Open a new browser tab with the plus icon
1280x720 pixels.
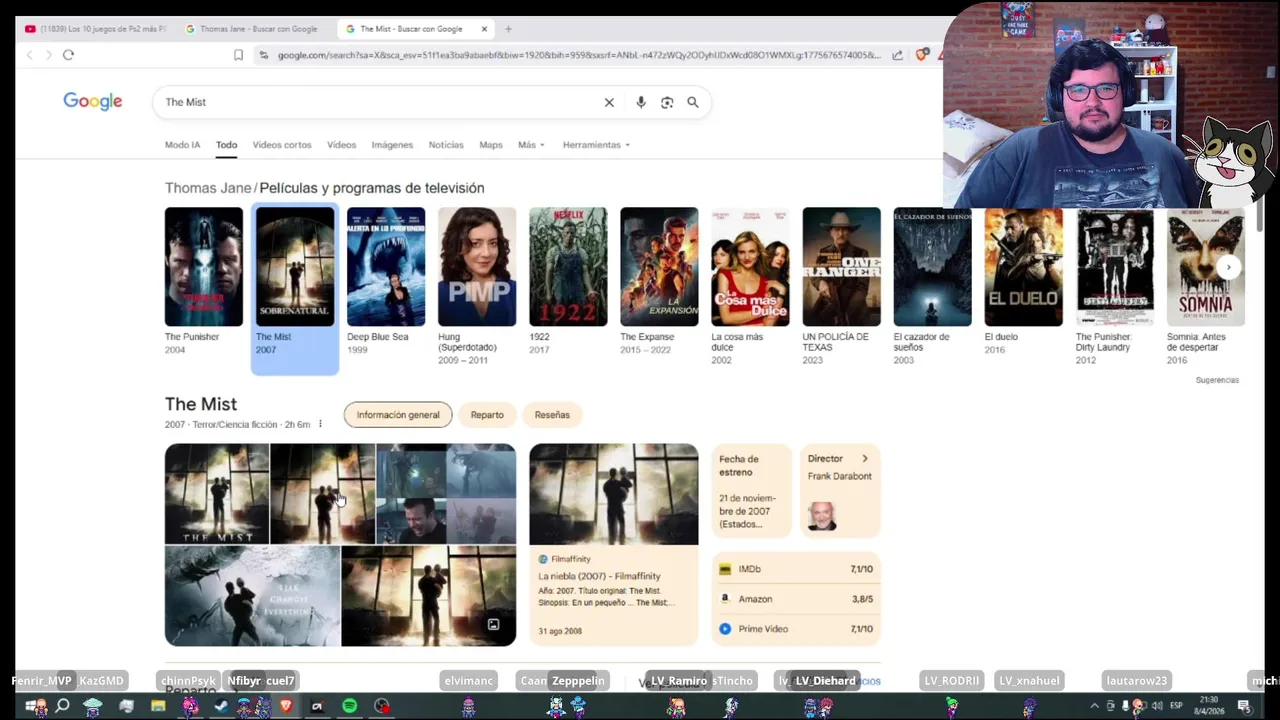508,29
